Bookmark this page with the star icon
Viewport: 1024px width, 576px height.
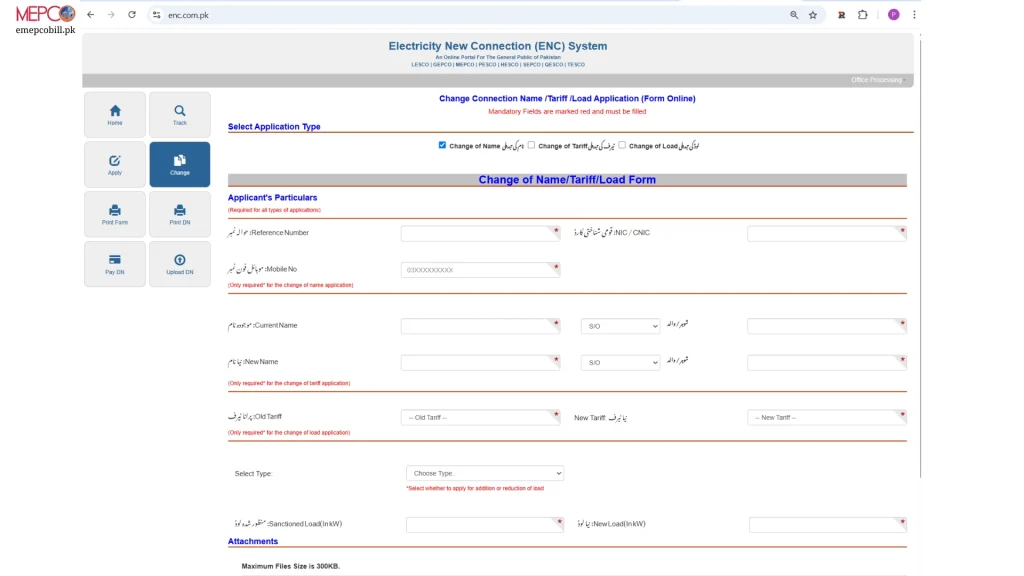tap(813, 15)
